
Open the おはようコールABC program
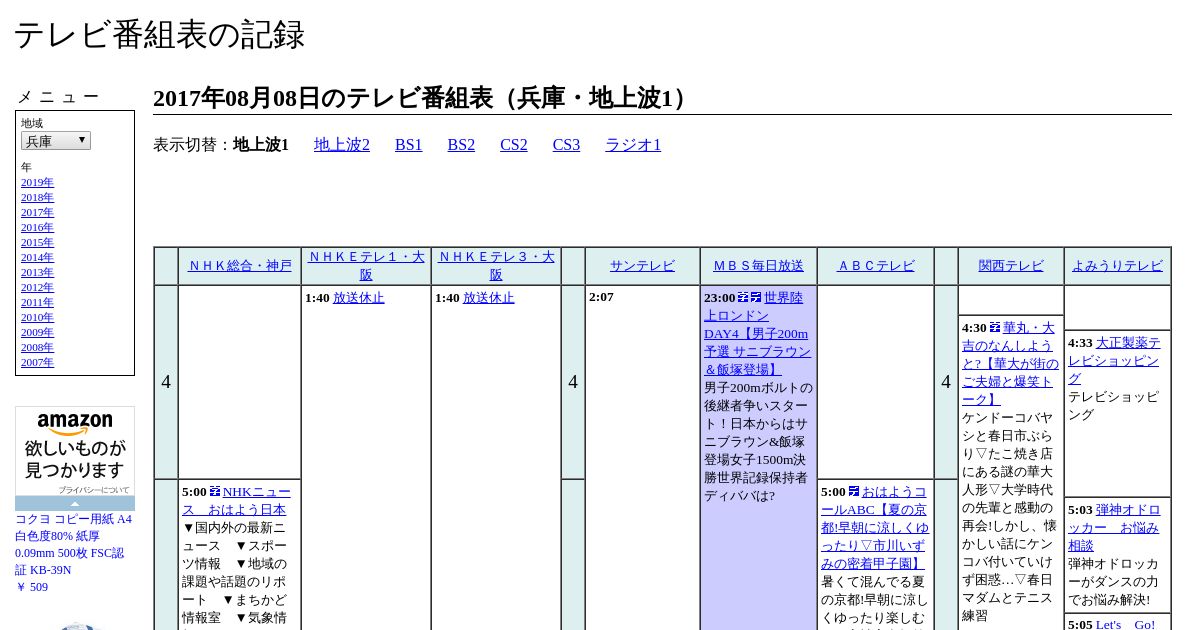pyautogui.click(x=875, y=528)
